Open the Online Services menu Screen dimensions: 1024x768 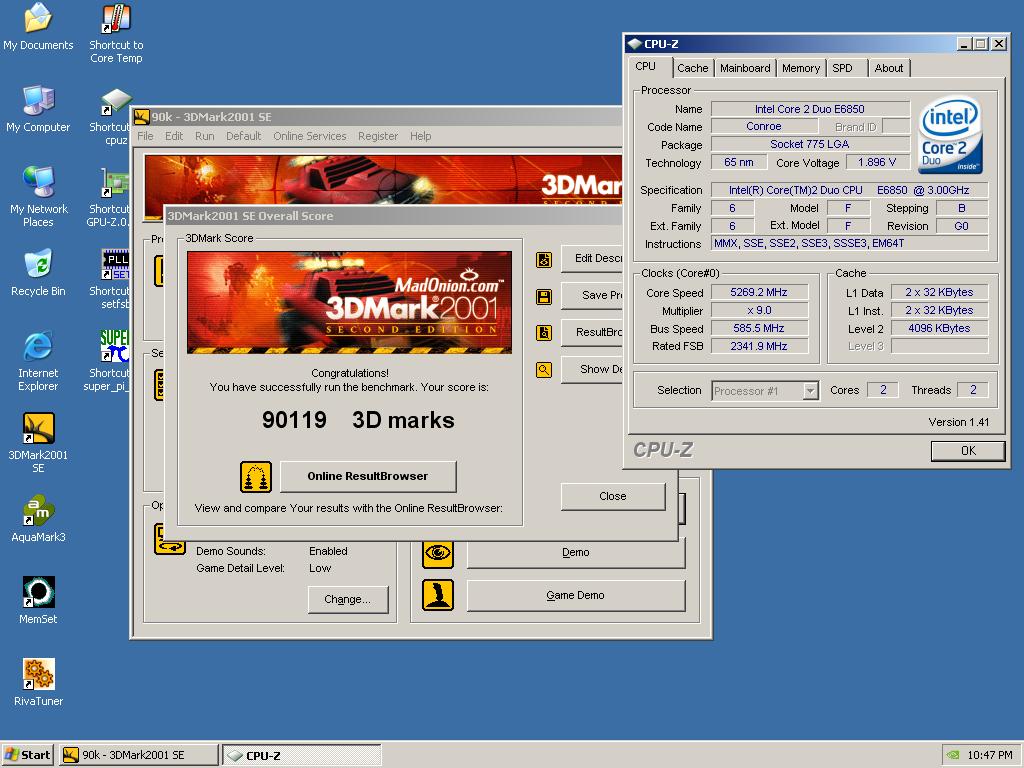310,136
